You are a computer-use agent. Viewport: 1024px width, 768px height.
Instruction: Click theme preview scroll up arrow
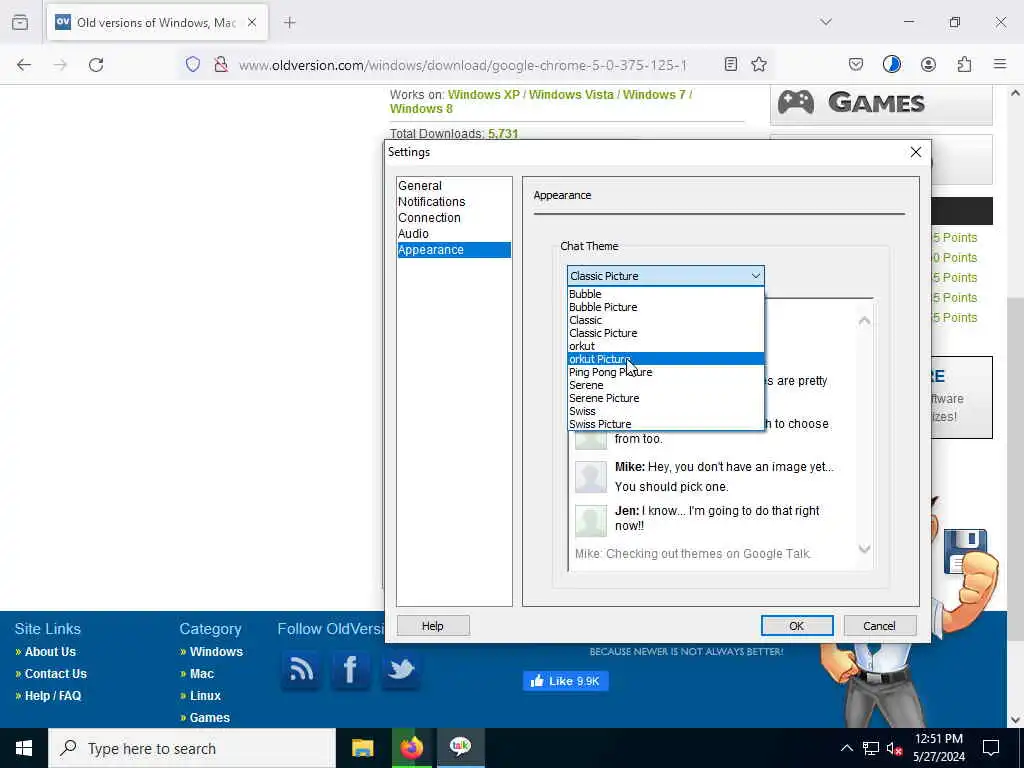coord(864,321)
